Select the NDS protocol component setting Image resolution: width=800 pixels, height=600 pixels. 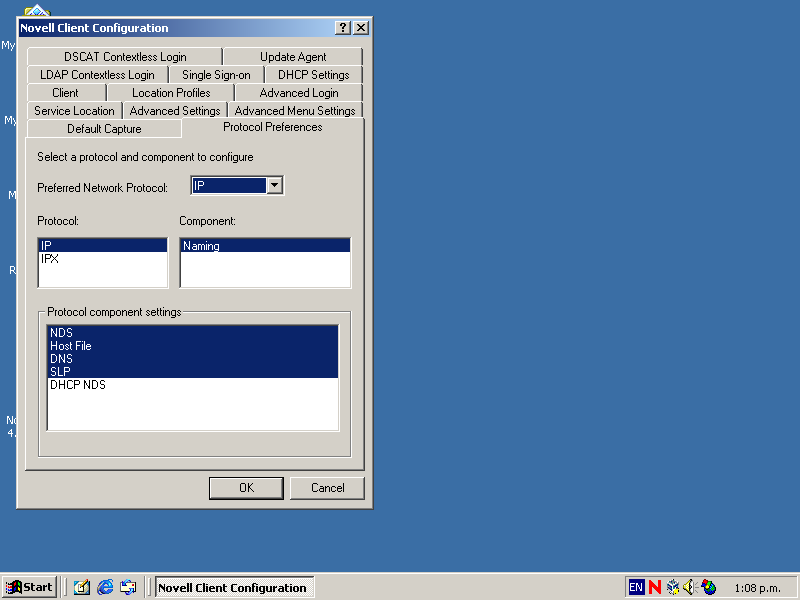192,333
